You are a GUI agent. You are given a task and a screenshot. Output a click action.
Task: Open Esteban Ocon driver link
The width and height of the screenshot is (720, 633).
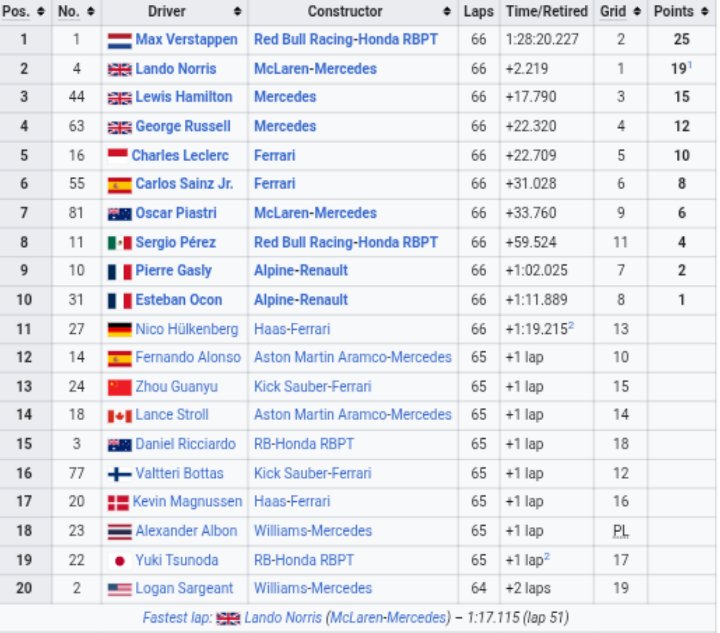(x=179, y=300)
